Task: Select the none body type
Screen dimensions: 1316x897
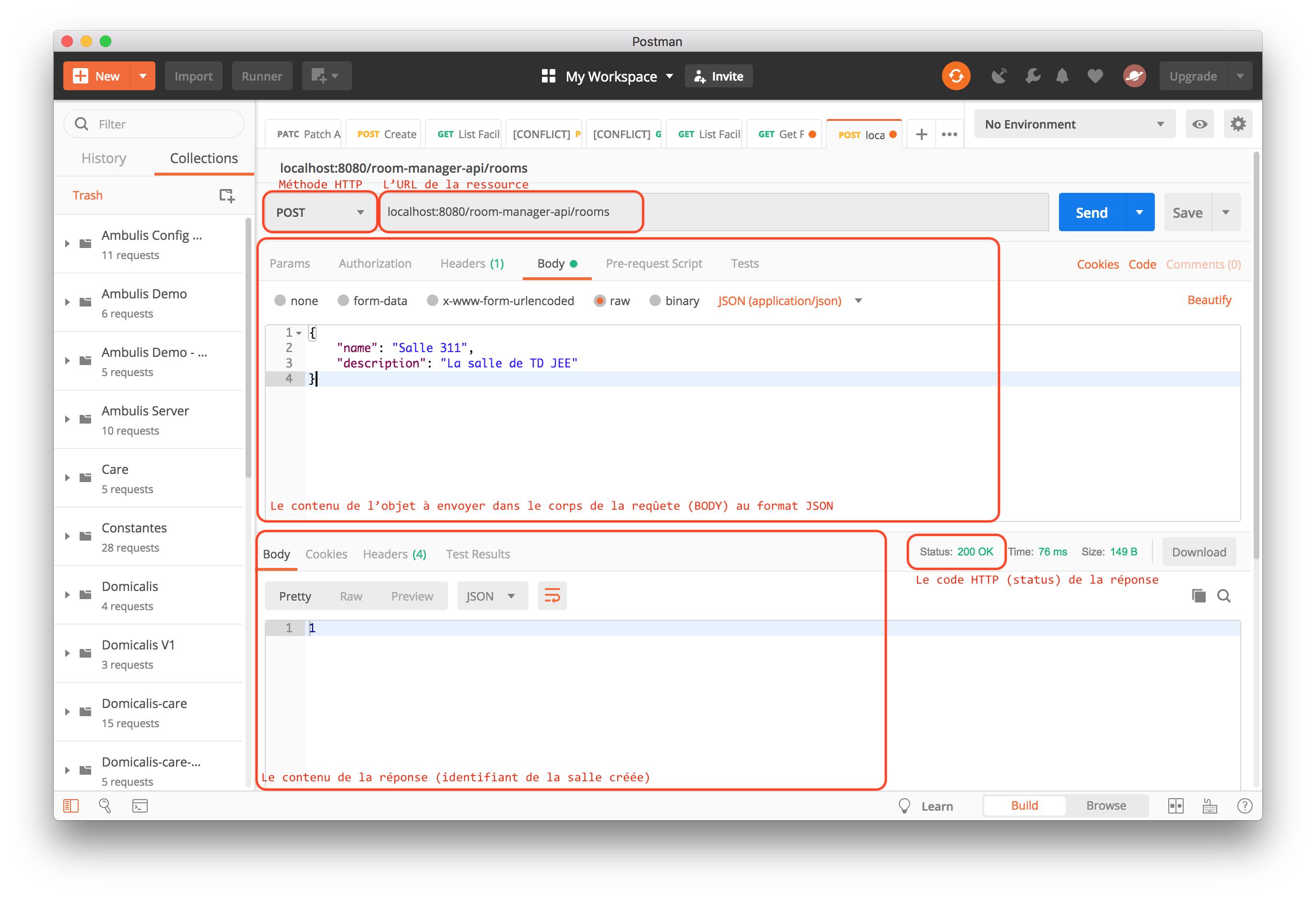Action: 280,300
